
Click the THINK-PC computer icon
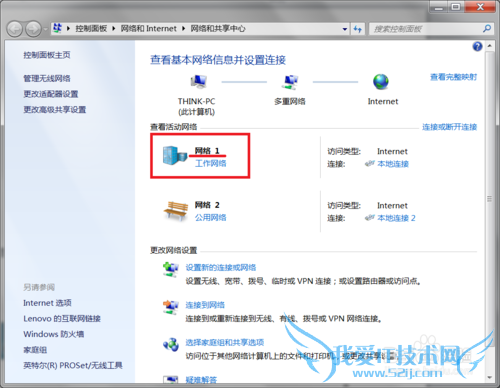pos(199,81)
